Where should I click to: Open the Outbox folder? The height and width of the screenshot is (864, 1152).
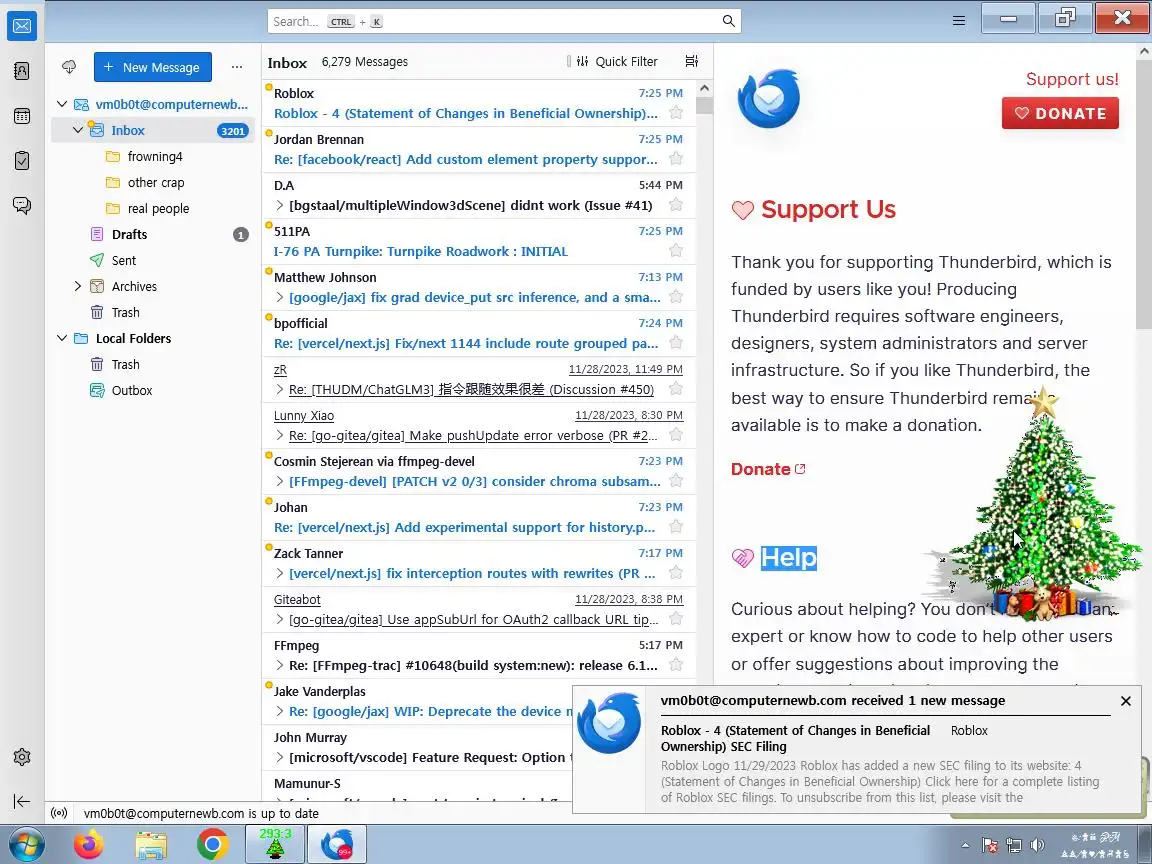pos(153,390)
